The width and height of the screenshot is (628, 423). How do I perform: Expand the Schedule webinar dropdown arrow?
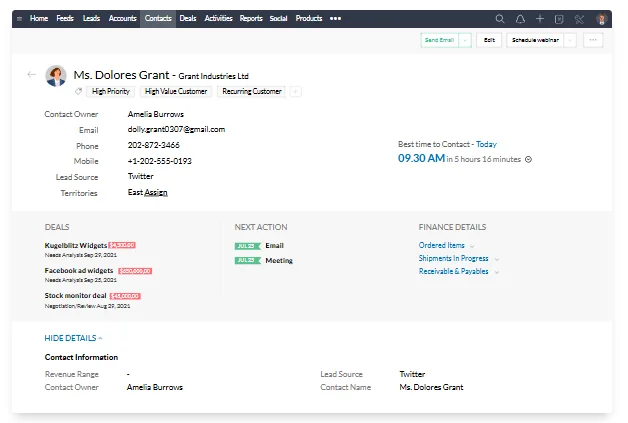pyautogui.click(x=570, y=40)
